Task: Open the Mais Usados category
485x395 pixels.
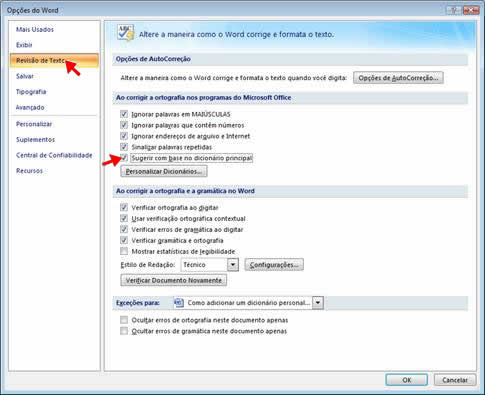Action: coord(35,30)
